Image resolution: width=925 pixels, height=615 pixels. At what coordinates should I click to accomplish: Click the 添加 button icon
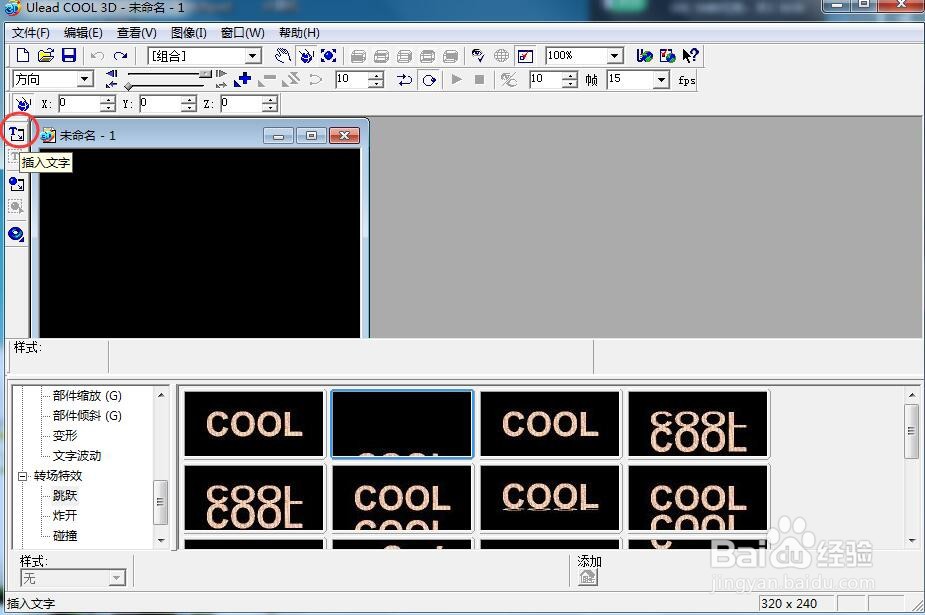pos(588,577)
